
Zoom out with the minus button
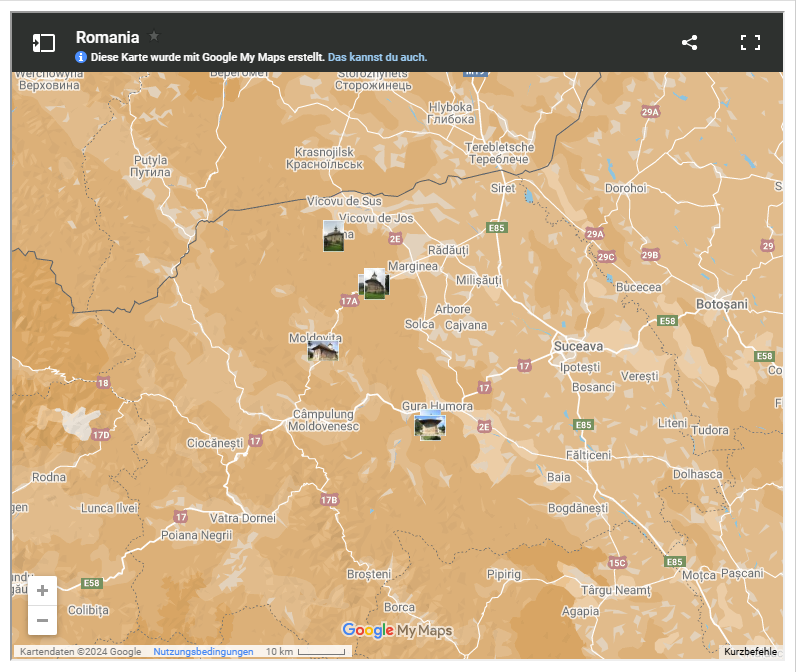coord(42,620)
